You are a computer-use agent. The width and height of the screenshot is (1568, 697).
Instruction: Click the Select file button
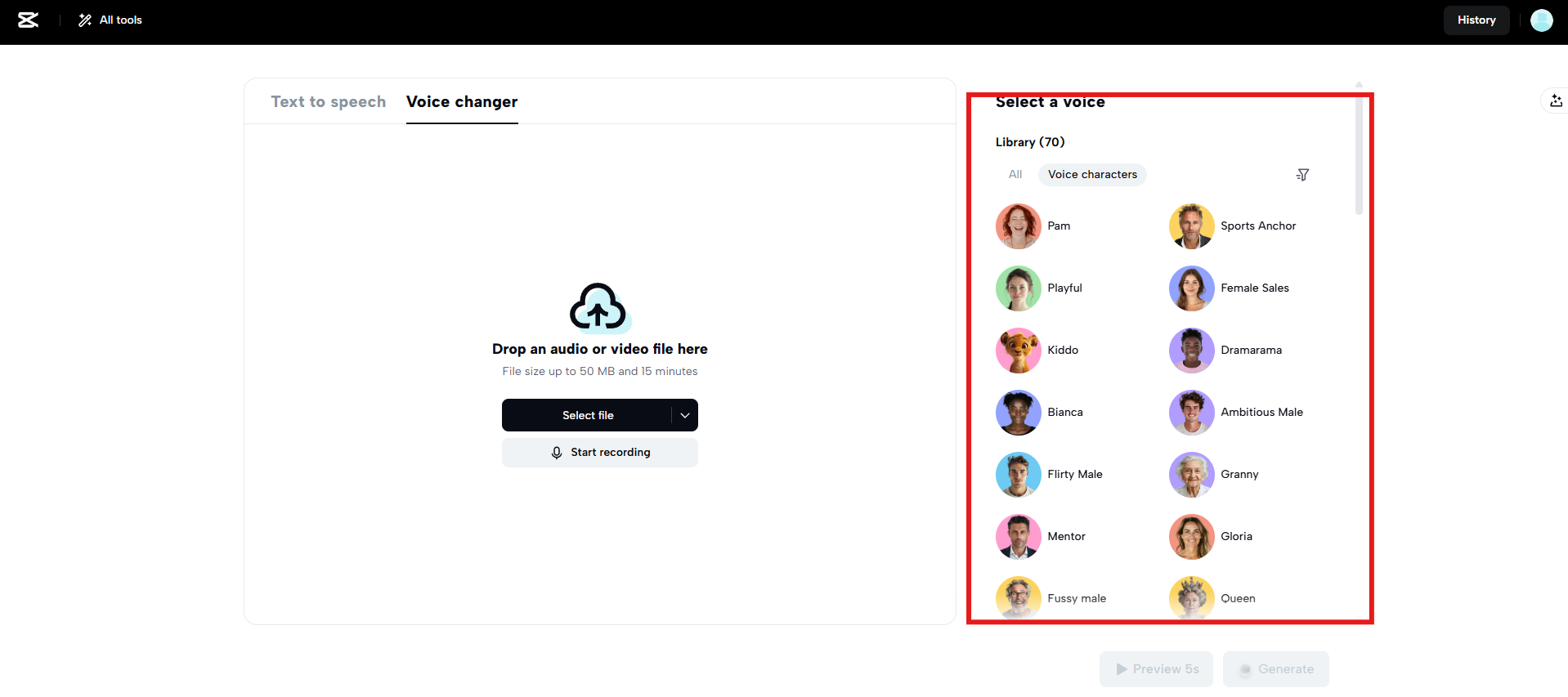click(588, 415)
